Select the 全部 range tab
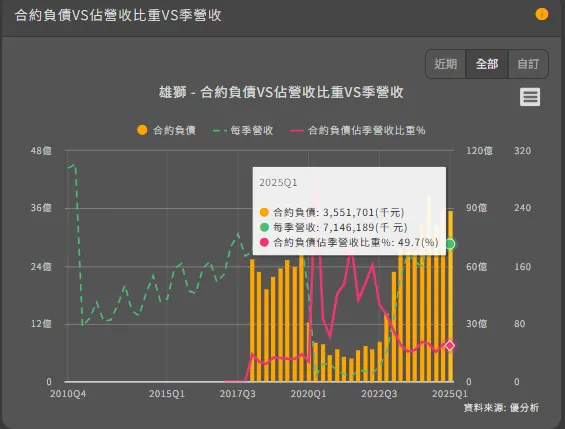 487,64
